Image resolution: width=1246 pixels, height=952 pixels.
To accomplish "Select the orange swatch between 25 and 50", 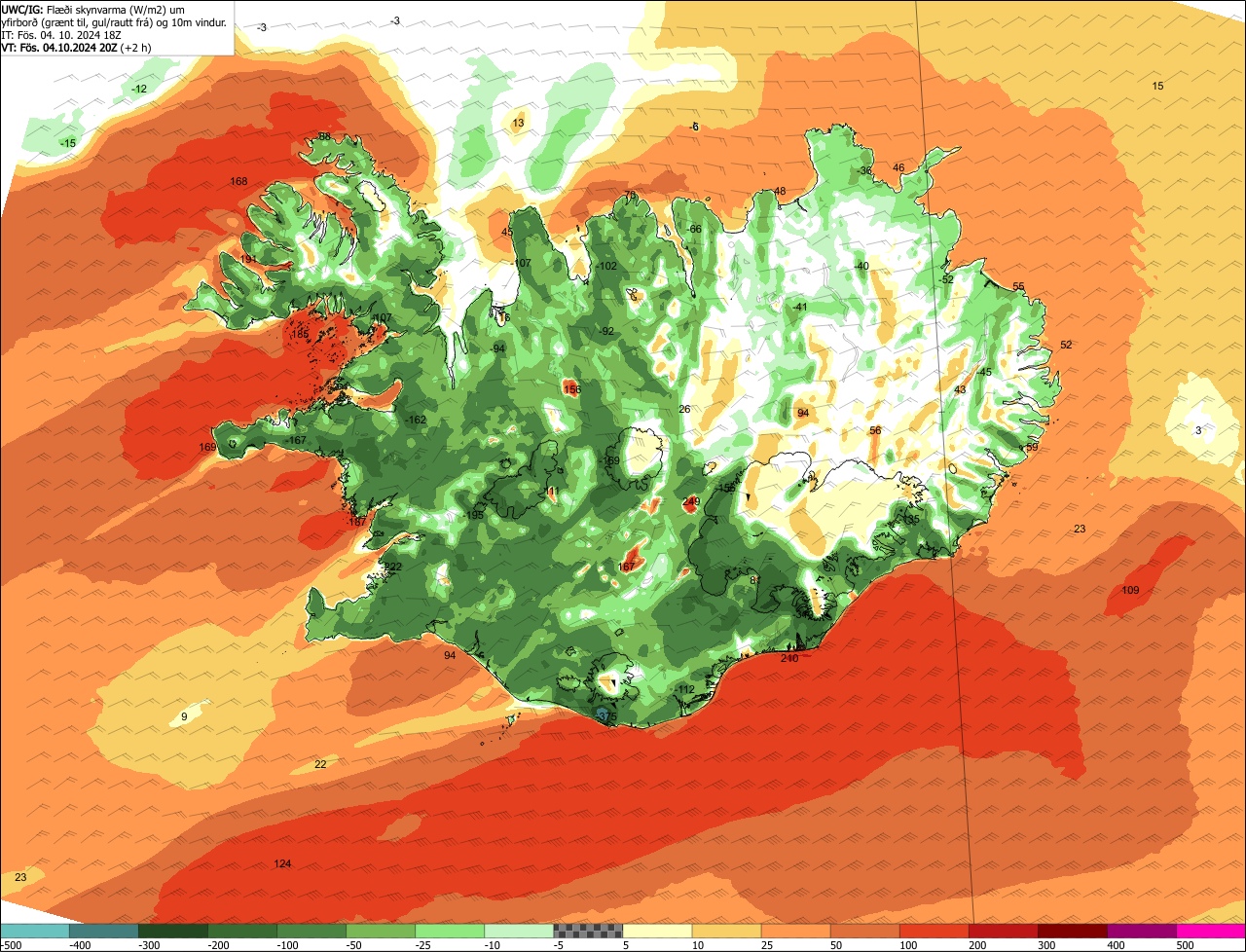I will pos(796,931).
